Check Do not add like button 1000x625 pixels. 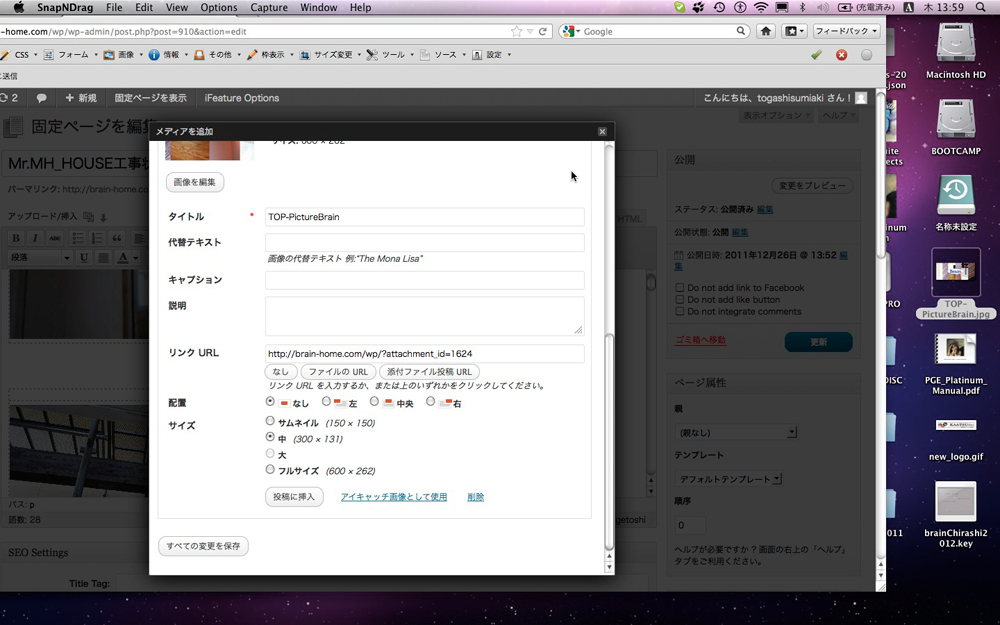pos(679,300)
